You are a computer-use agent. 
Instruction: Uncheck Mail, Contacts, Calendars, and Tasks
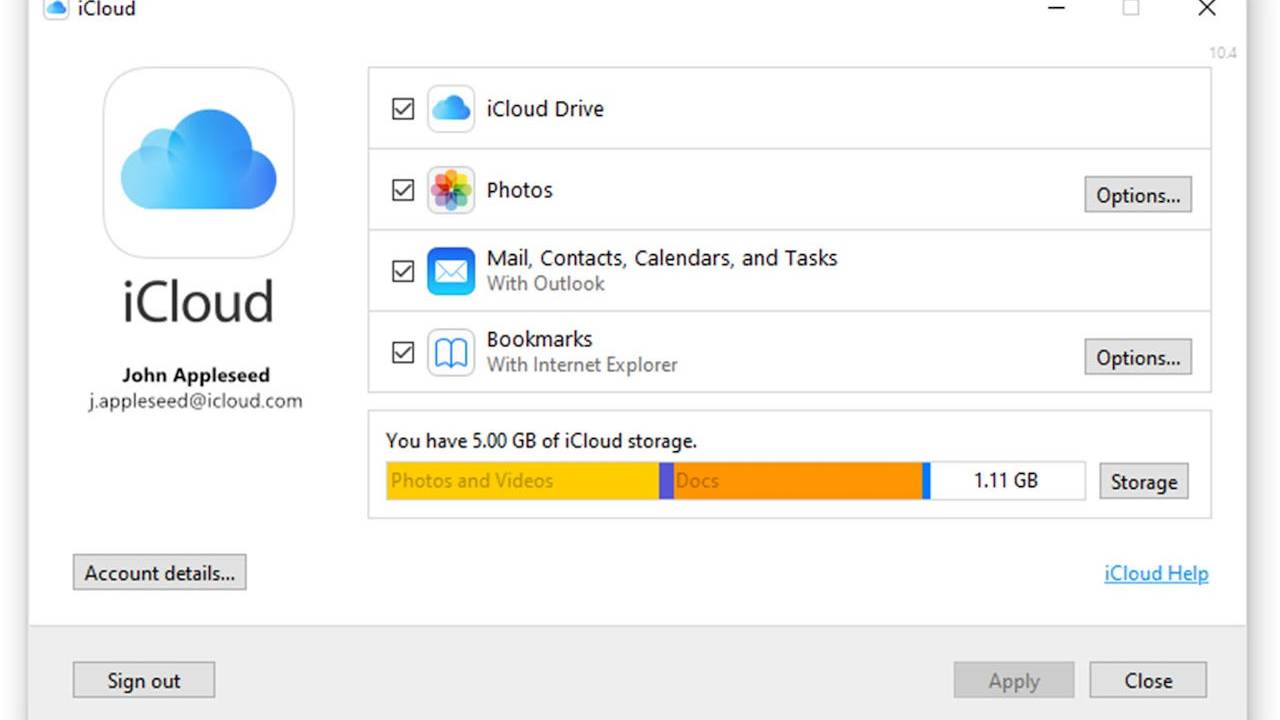coord(403,271)
